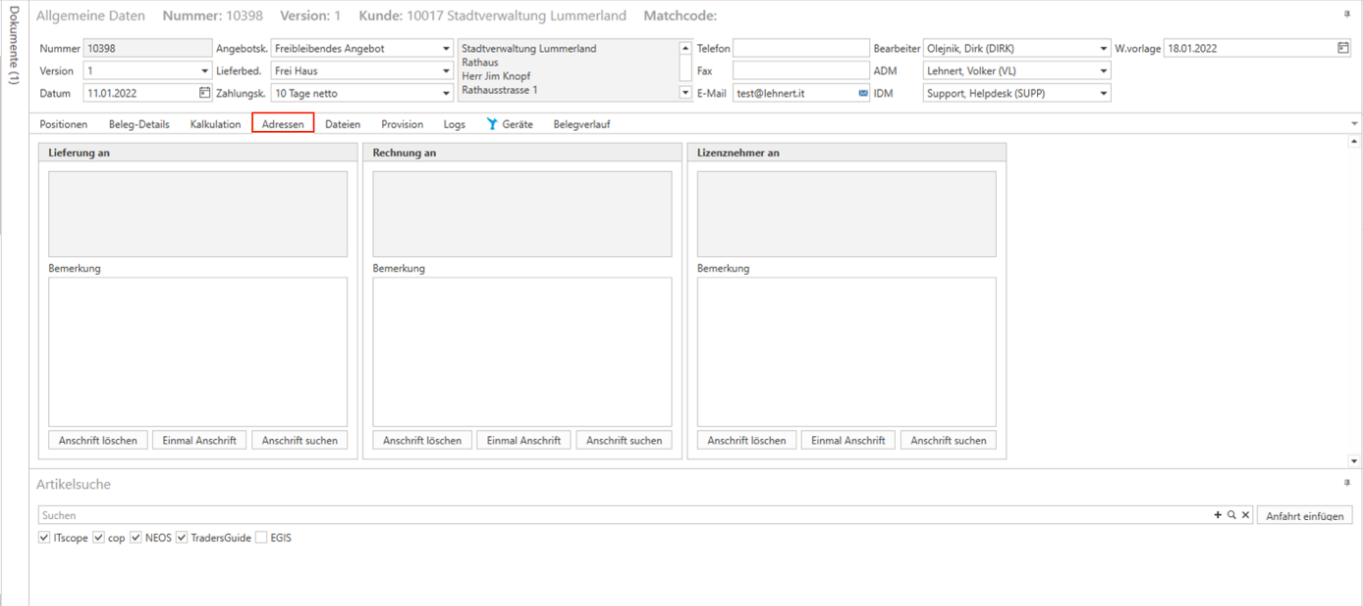
Task: Expand the Lieferbed. dropdown
Action: pyautogui.click(x=446, y=71)
